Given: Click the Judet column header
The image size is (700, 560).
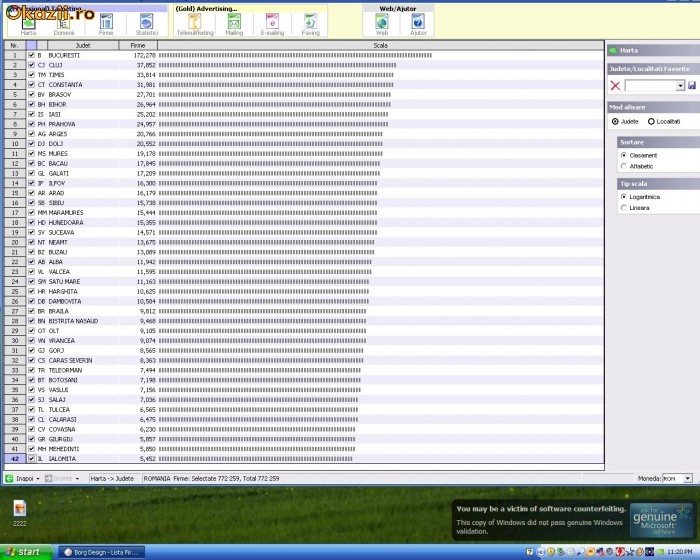Looking at the screenshot, I should (x=83, y=45).
